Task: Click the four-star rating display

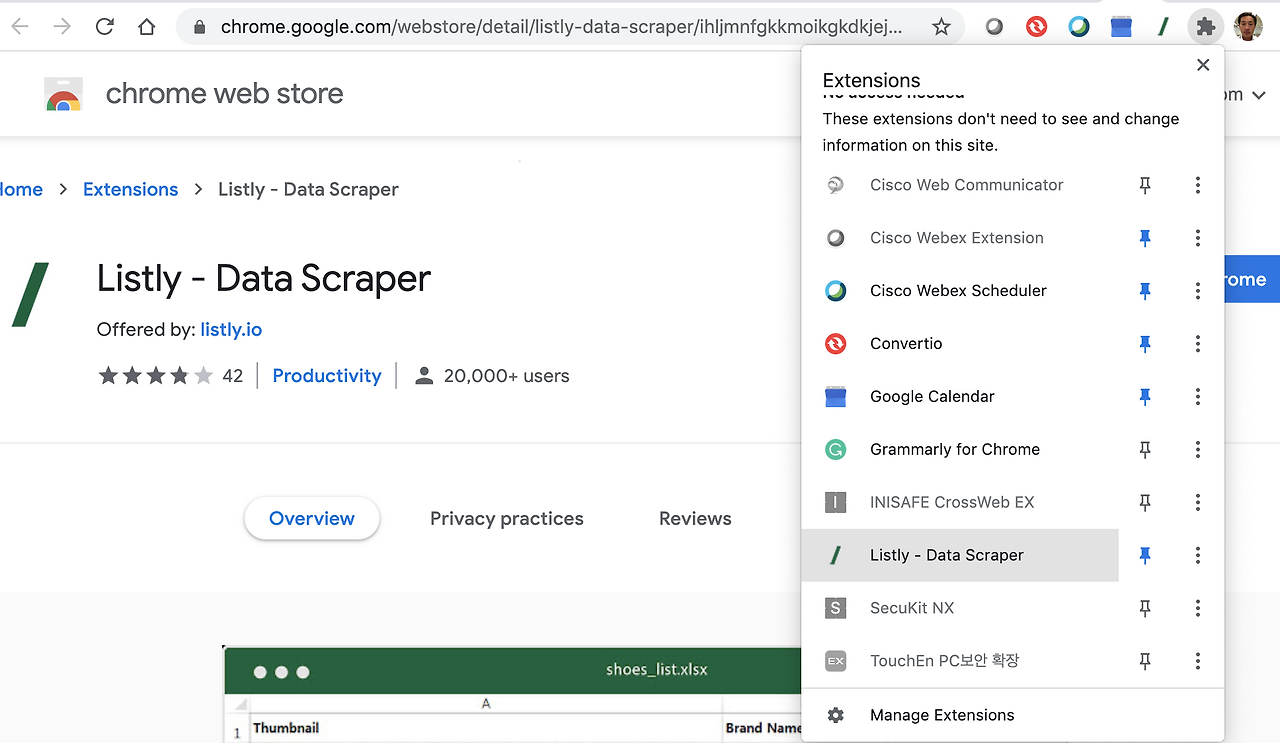Action: click(x=156, y=376)
